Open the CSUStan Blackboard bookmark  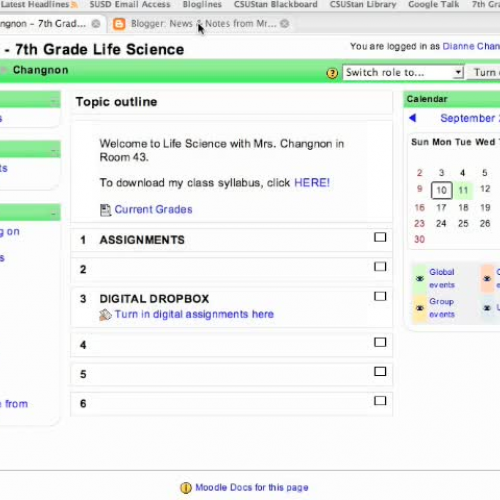point(276,4)
